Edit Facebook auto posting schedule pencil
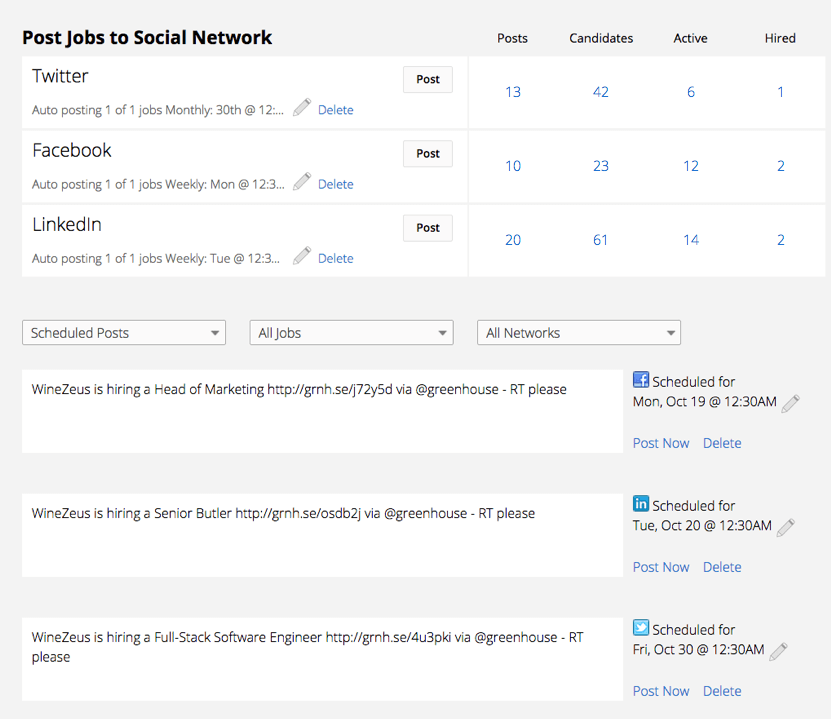831x719 pixels. pos(302,182)
